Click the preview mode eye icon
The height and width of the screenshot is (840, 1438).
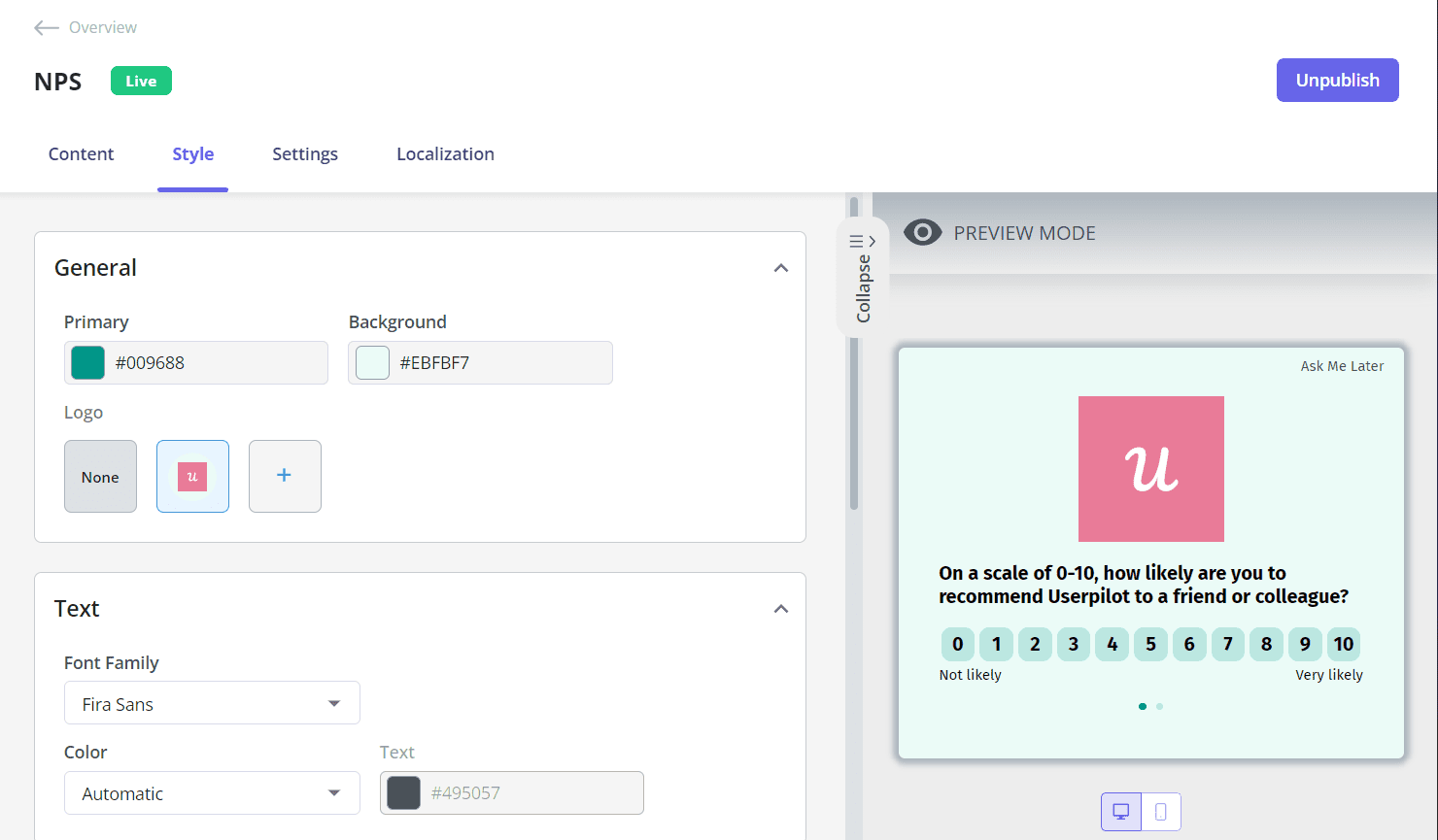tap(922, 232)
